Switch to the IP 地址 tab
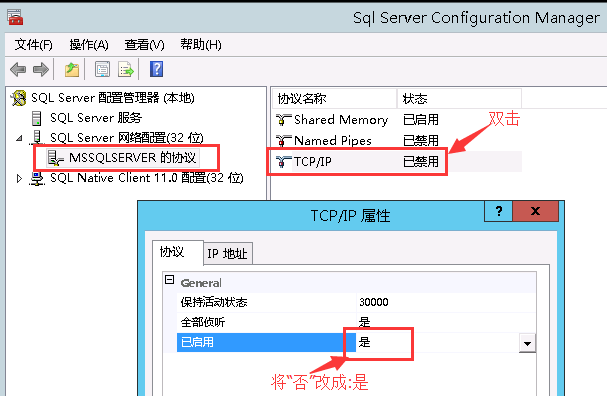 click(227, 254)
